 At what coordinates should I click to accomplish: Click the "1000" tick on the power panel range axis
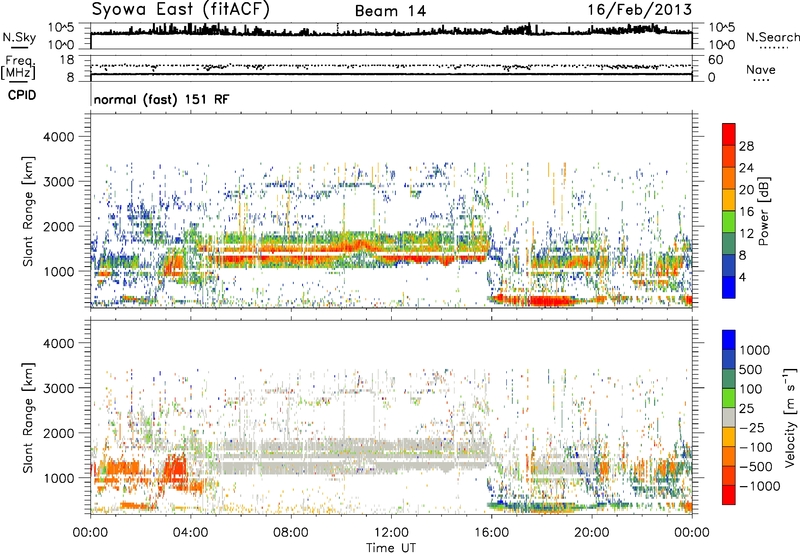point(58,271)
